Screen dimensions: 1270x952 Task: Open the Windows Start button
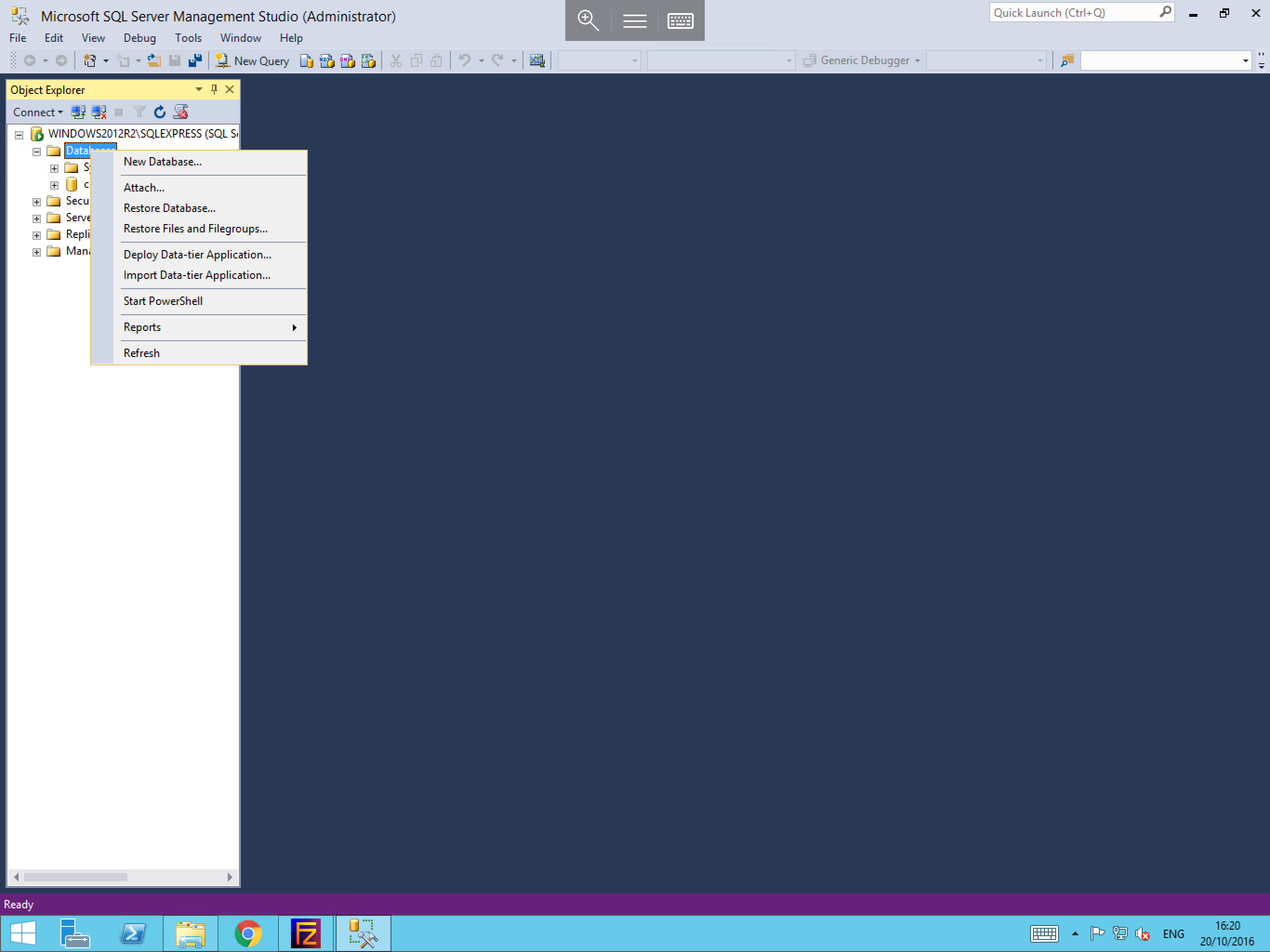(x=24, y=933)
